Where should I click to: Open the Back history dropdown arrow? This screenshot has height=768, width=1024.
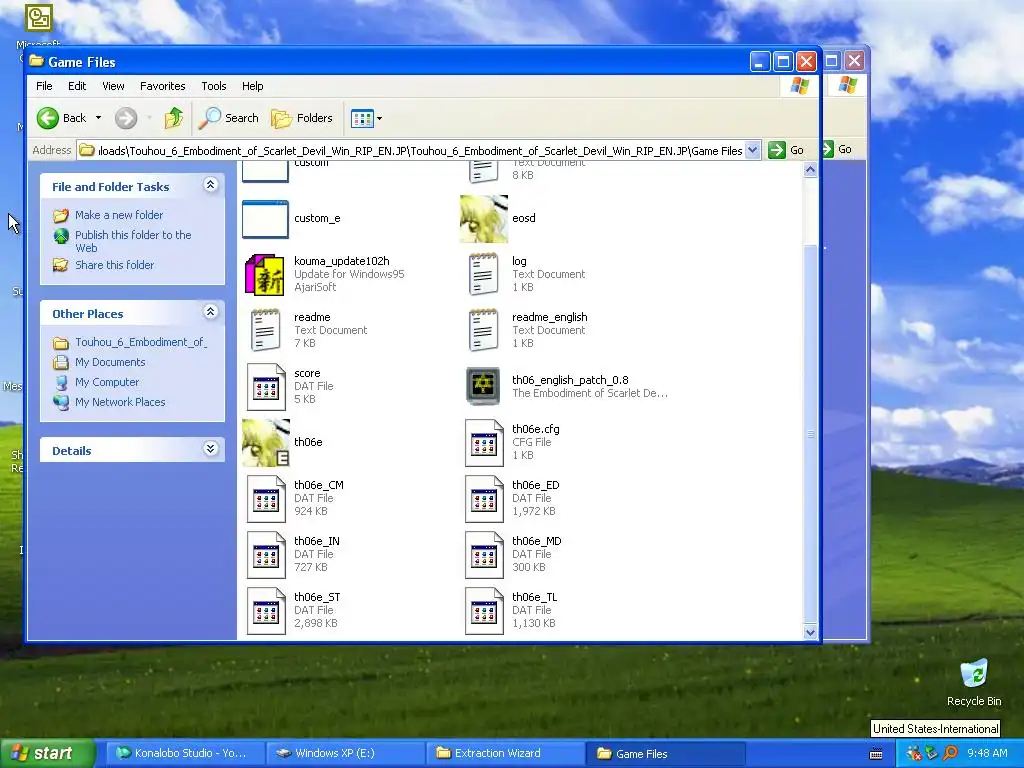[x=99, y=118]
